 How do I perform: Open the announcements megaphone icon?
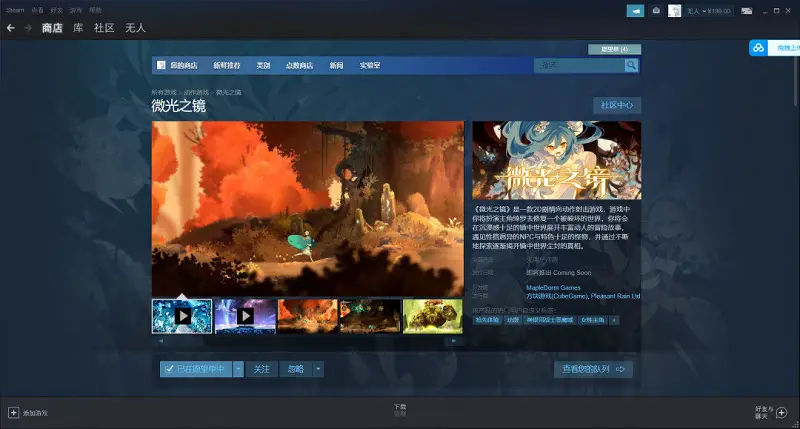(x=635, y=11)
